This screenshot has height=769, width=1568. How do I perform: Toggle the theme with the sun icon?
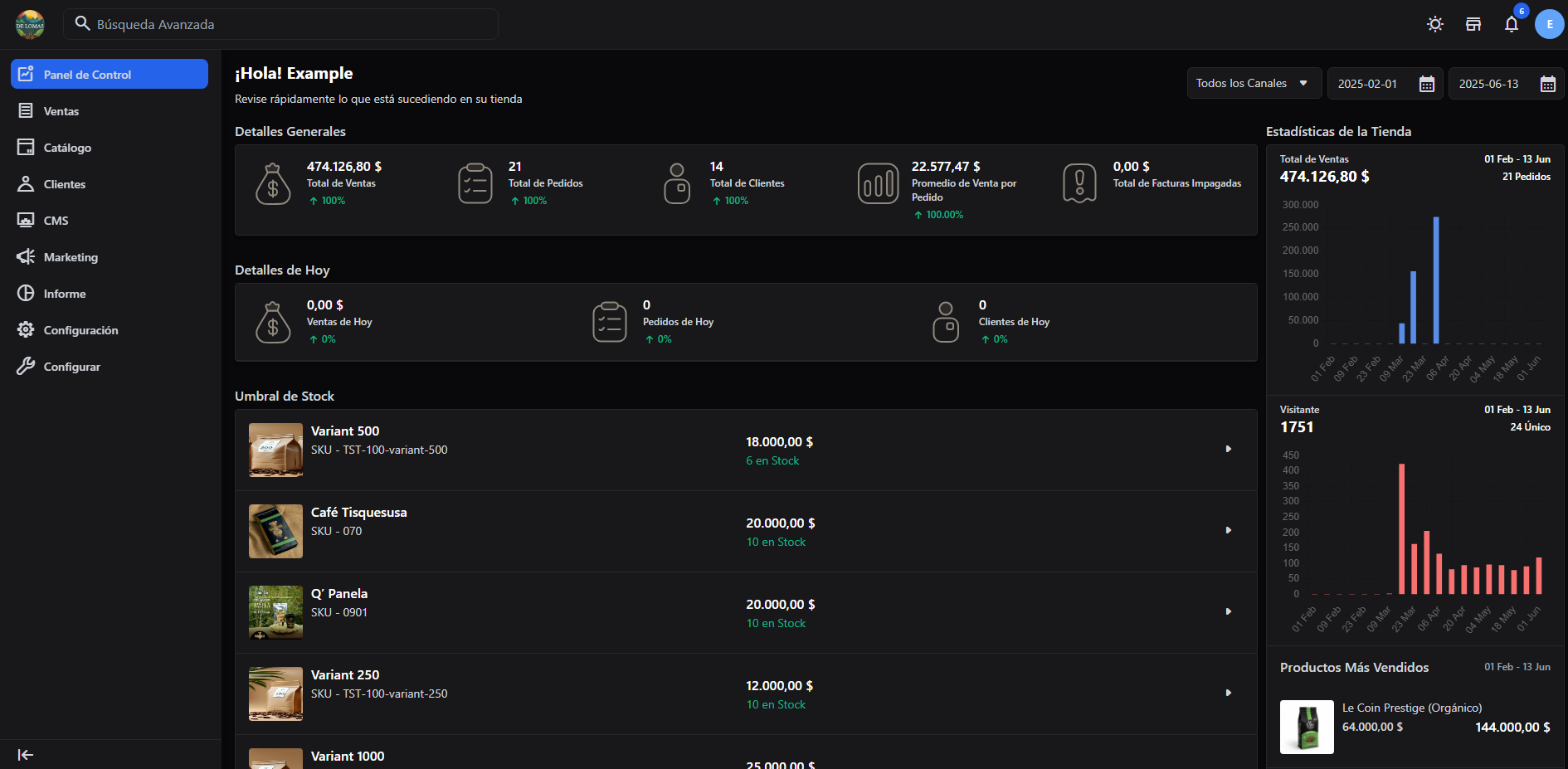coord(1434,24)
